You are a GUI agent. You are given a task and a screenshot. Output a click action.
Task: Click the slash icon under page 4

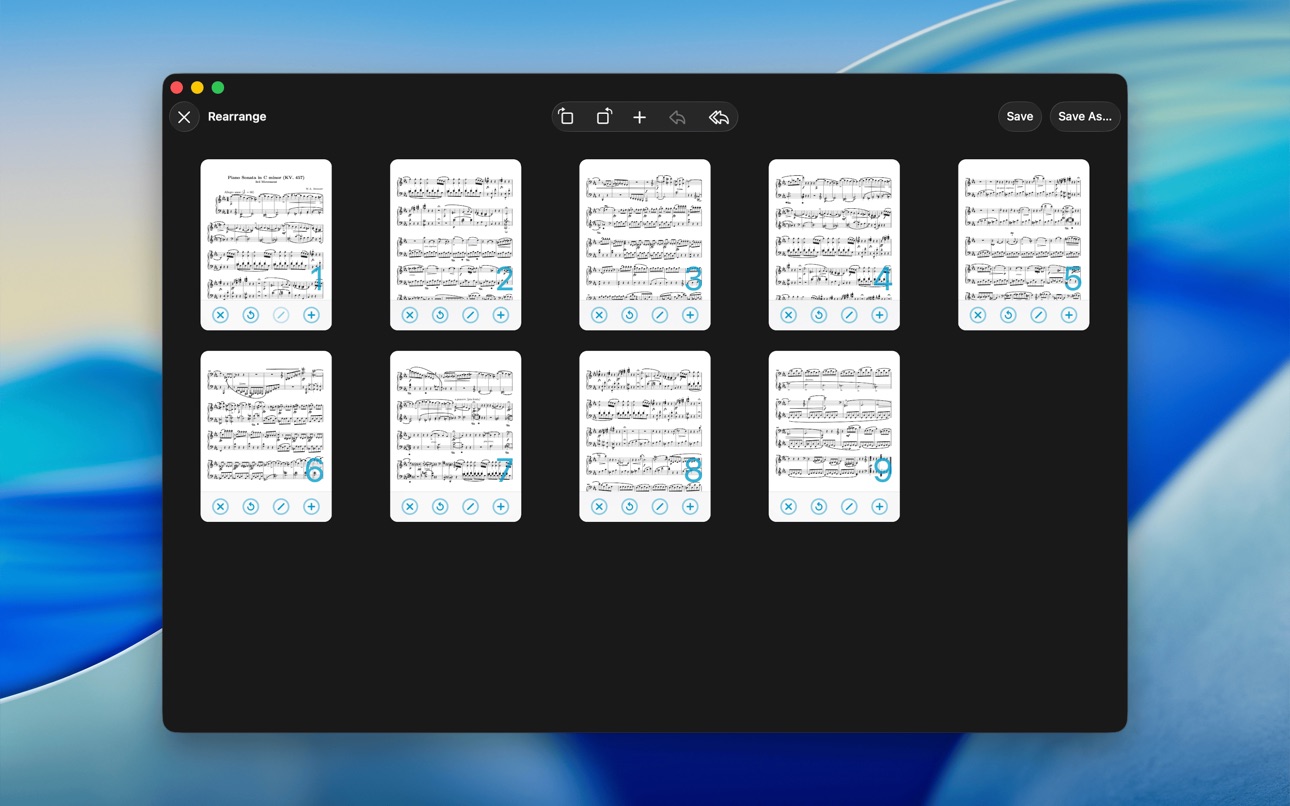pyautogui.click(x=849, y=315)
